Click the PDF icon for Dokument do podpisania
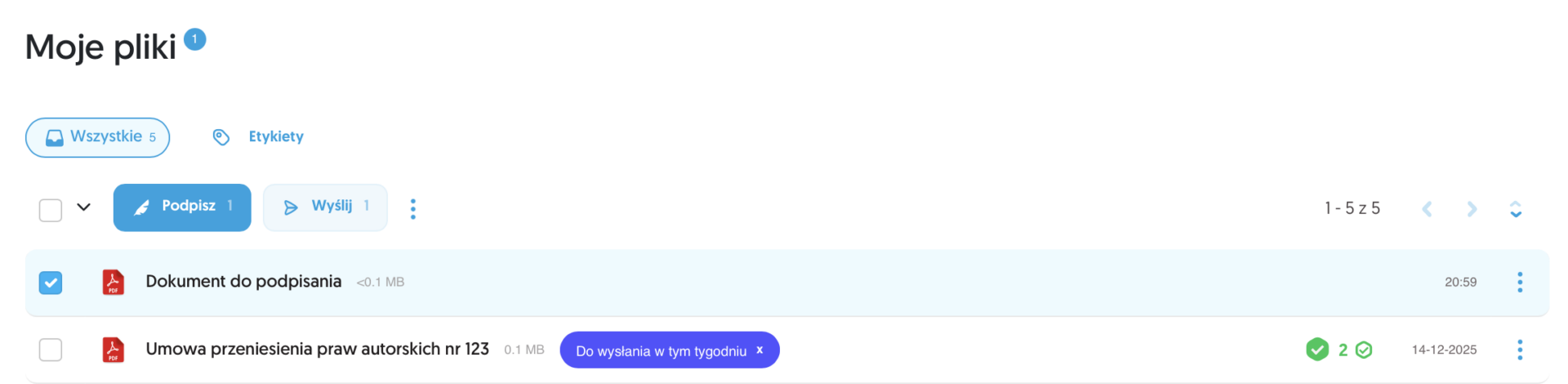 click(113, 282)
